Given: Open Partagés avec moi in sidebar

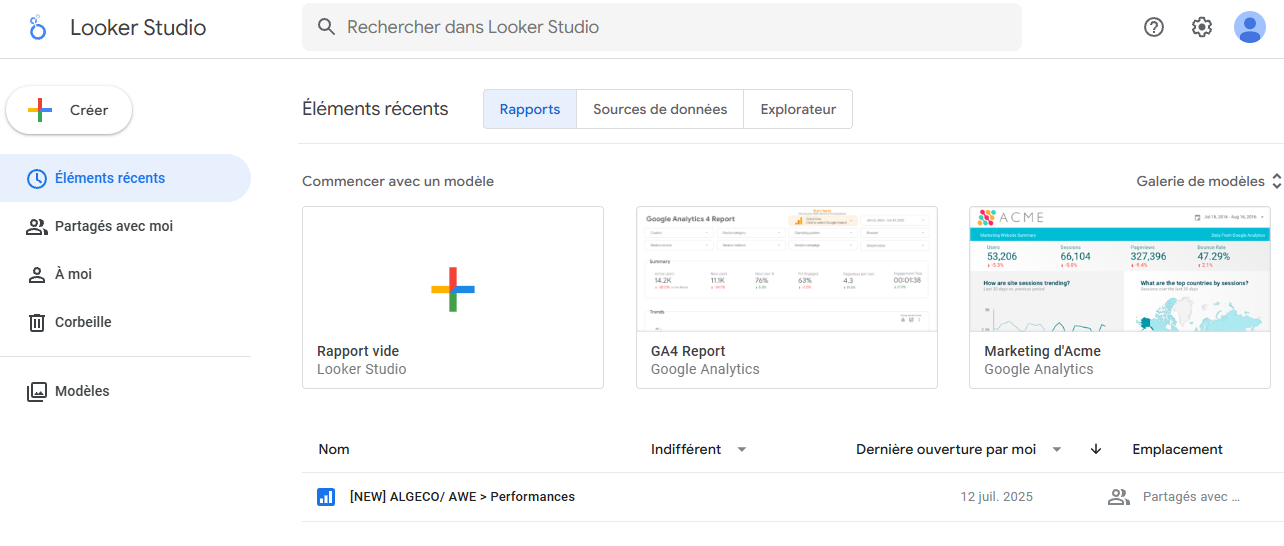Looking at the screenshot, I should [x=125, y=227].
